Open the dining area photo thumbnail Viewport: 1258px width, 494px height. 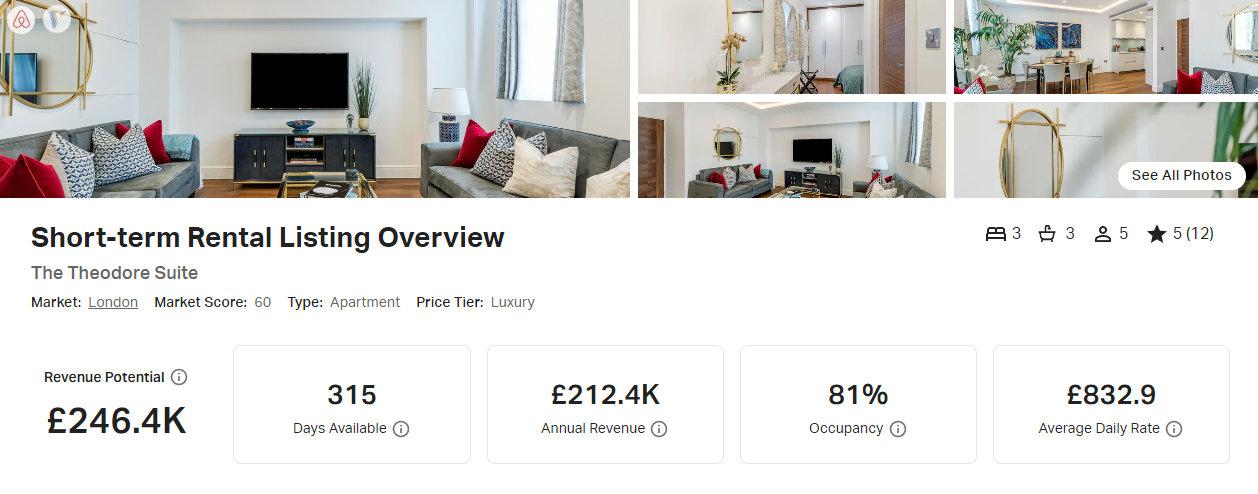point(1106,47)
